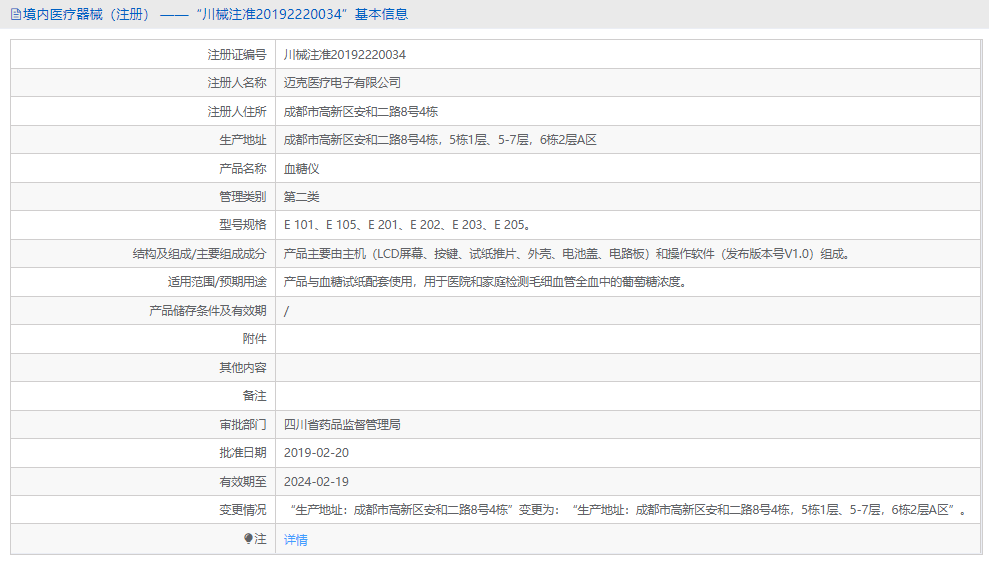989x561 pixels.
Task: Click the bulb icon beside 注 label
Action: coord(248,538)
